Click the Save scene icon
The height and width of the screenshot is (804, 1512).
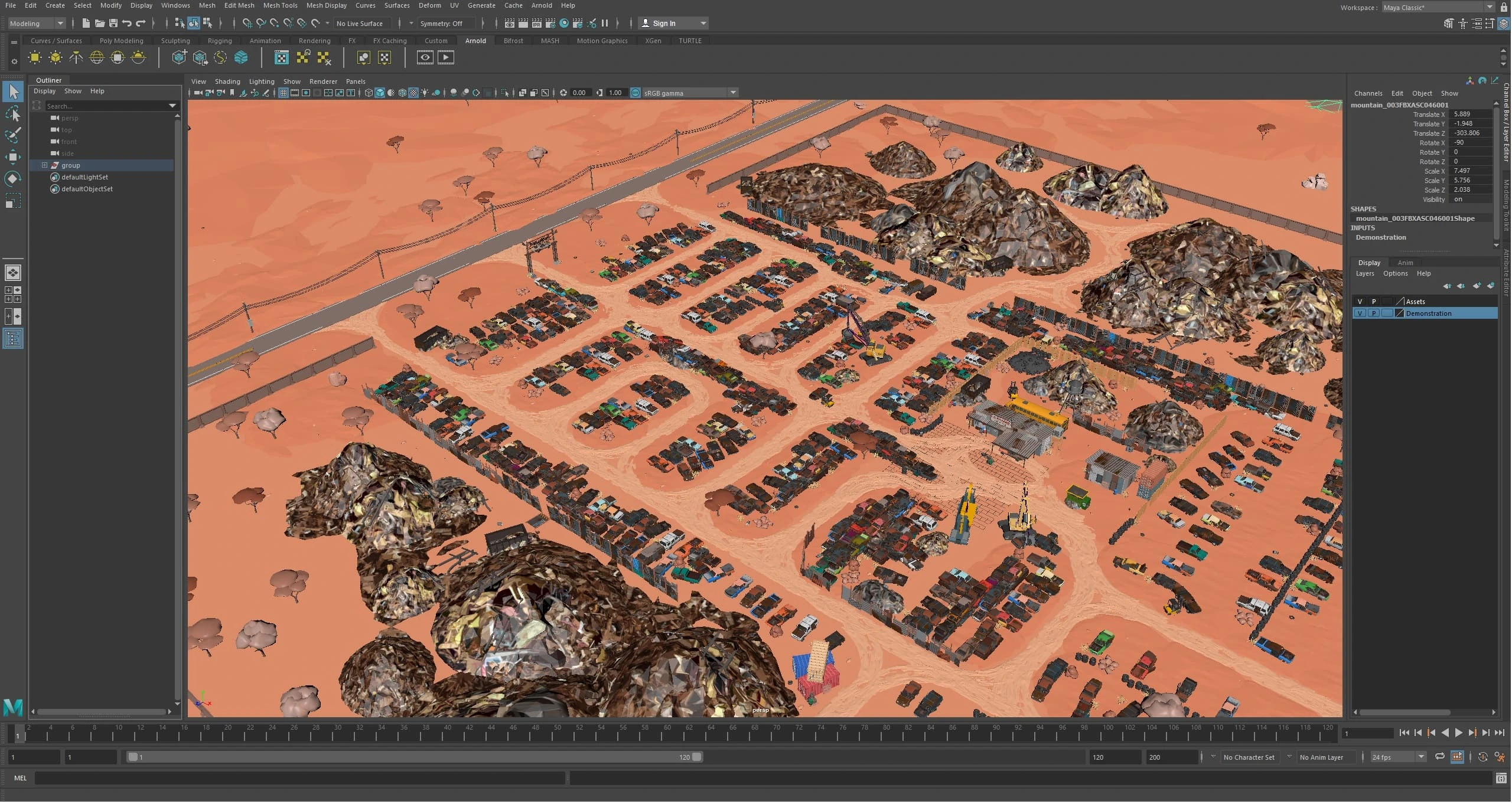pos(113,24)
